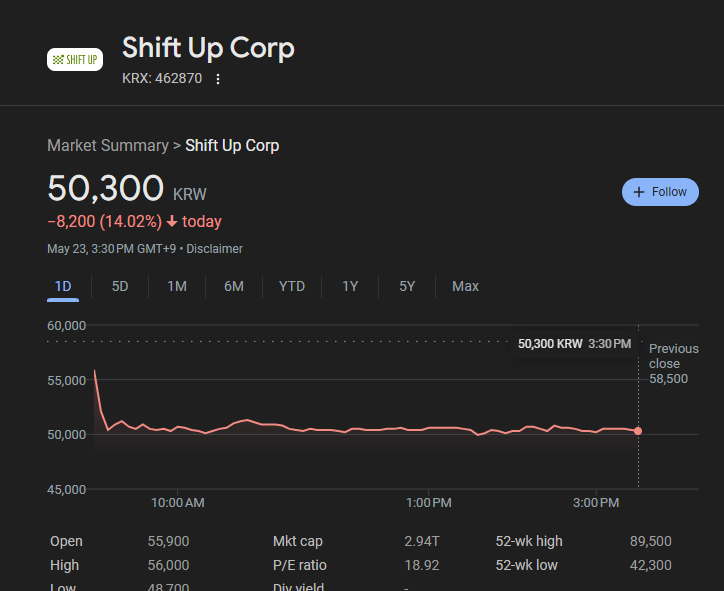Show the Max chart range
The width and height of the screenshot is (724, 591).
465,286
